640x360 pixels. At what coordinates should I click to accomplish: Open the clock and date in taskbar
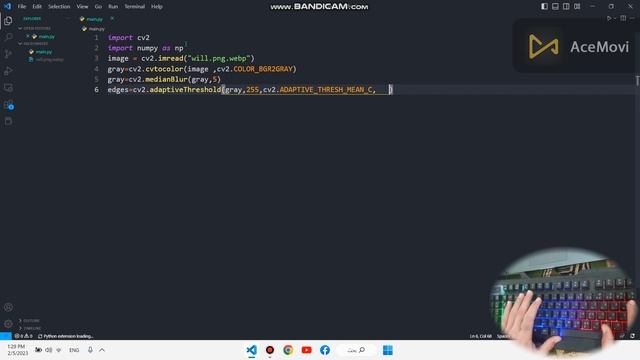[17, 350]
